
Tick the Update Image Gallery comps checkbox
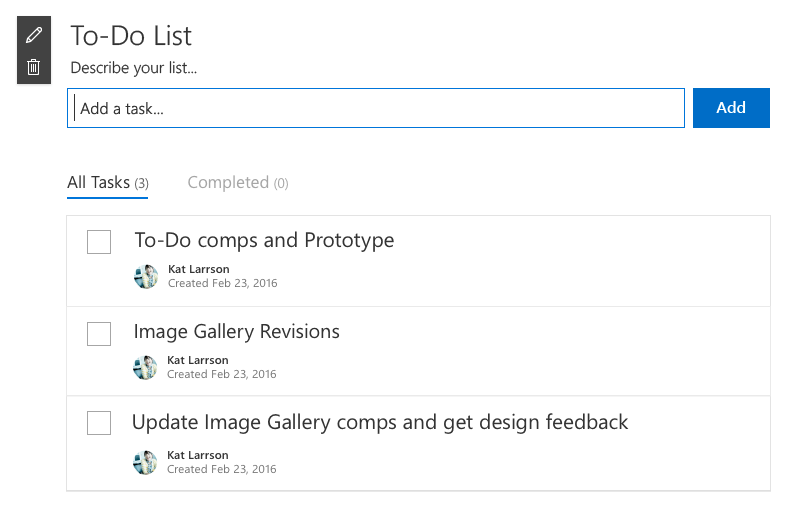coord(99,423)
